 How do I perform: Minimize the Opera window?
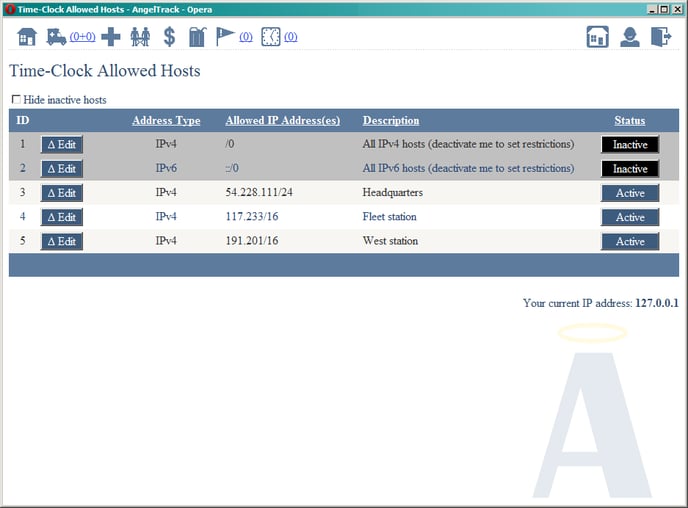(x=653, y=9)
